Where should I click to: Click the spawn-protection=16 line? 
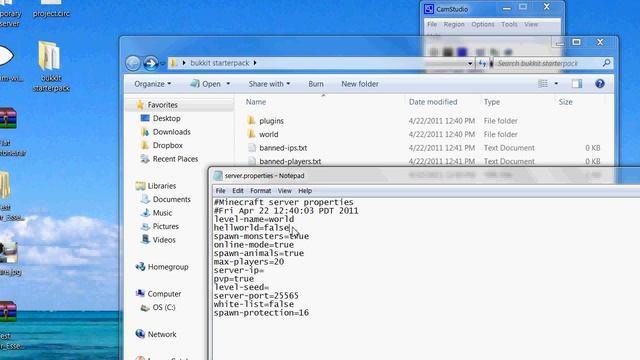click(x=261, y=313)
